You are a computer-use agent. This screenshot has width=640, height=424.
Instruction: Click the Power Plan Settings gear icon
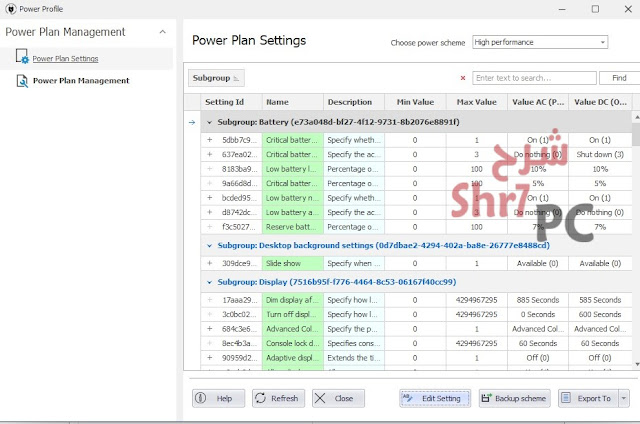click(22, 57)
